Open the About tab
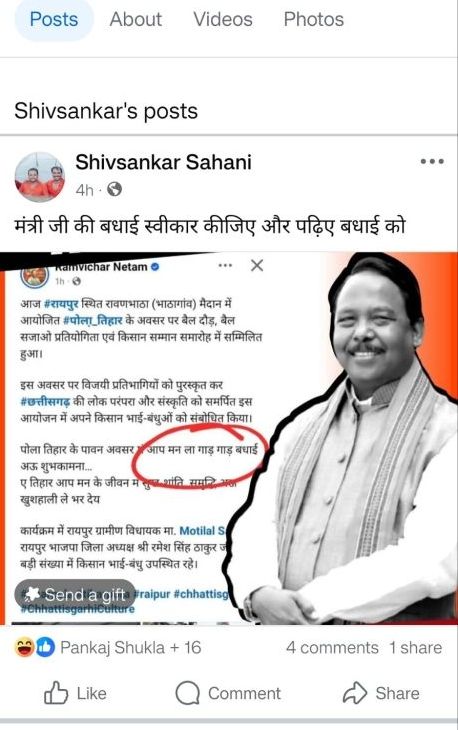Screen dimensions: 458x730 click(135, 20)
